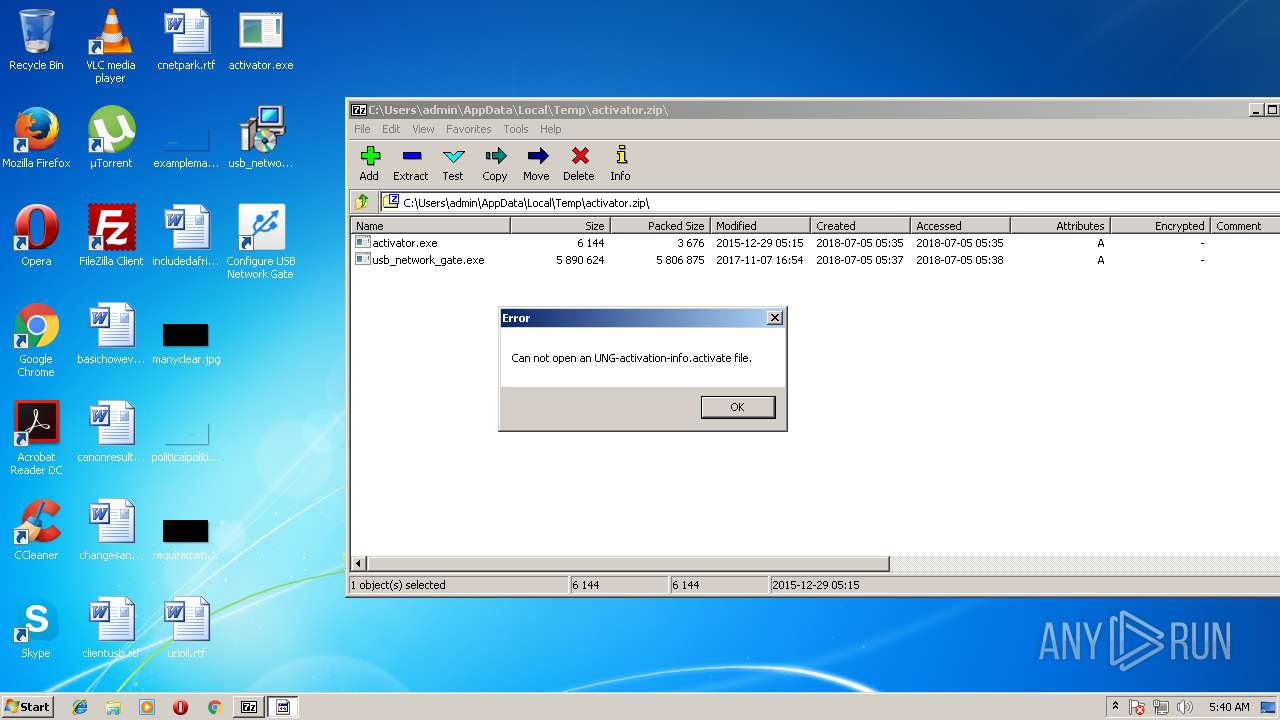The image size is (1280, 720).
Task: Click the archive path address field
Action: coord(830,202)
